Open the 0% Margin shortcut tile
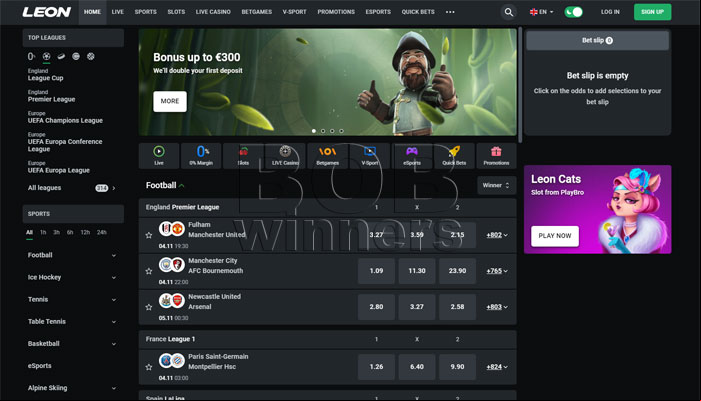701x401 pixels. coord(201,156)
